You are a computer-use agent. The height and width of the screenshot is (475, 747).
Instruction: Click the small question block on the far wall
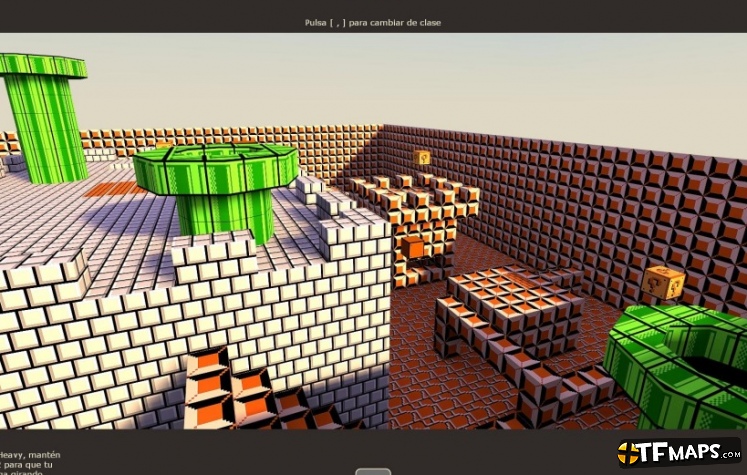[421, 157]
